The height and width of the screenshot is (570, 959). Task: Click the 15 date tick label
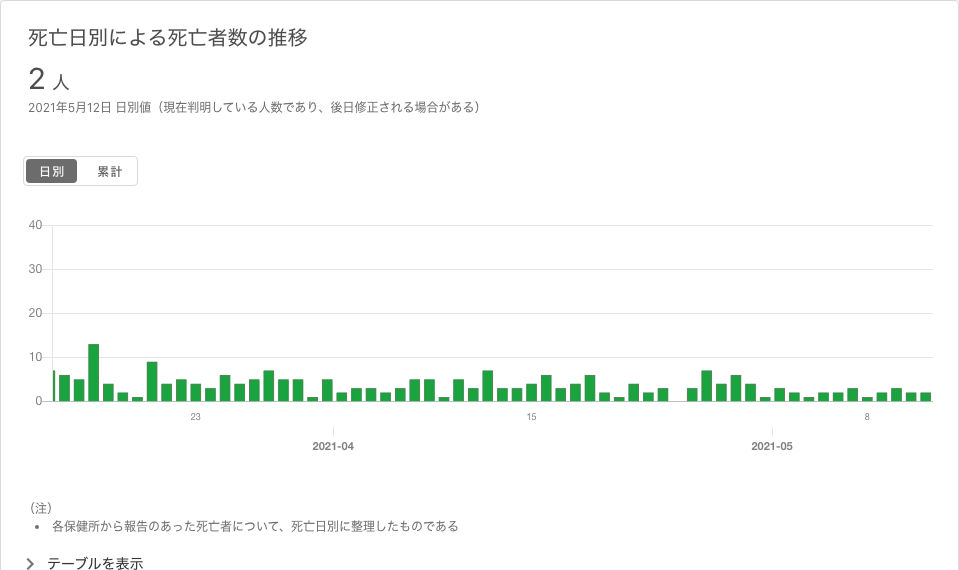point(531,416)
